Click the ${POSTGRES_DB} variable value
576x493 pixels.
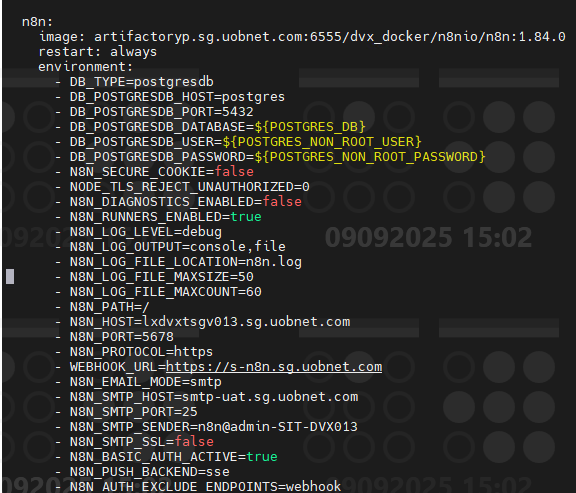click(310, 127)
